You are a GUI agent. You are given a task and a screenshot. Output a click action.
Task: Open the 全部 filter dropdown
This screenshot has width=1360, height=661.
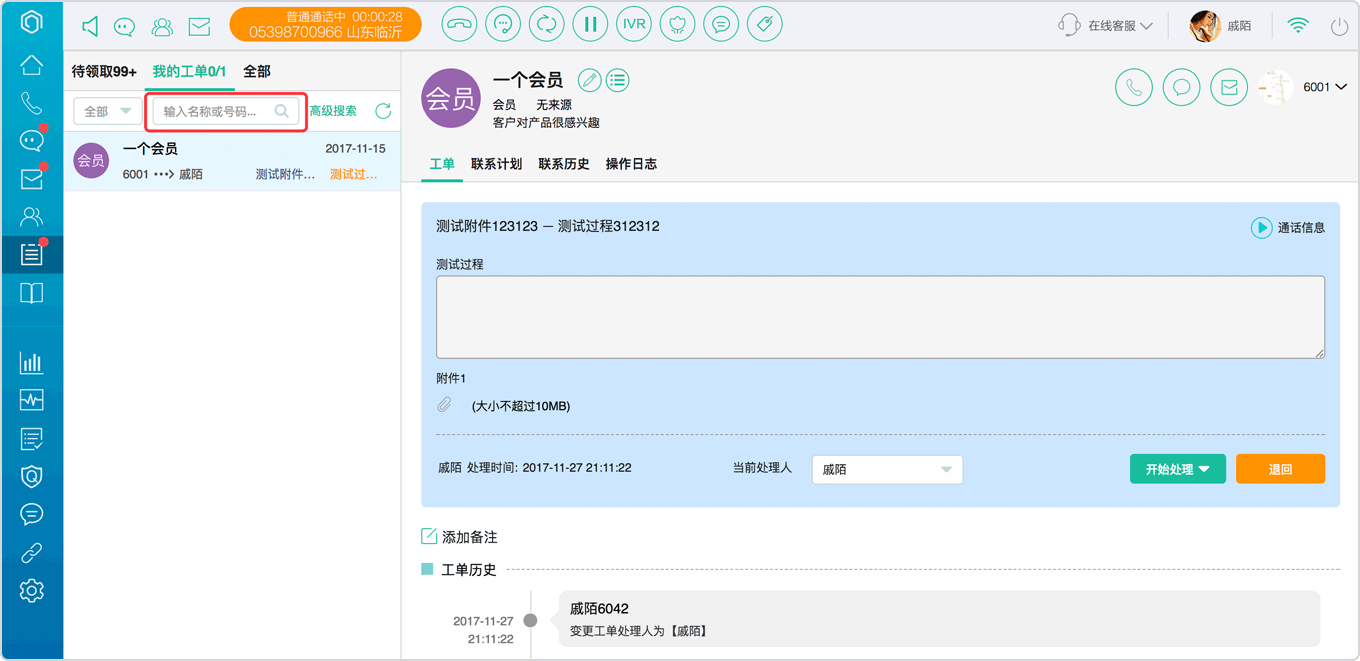point(108,111)
